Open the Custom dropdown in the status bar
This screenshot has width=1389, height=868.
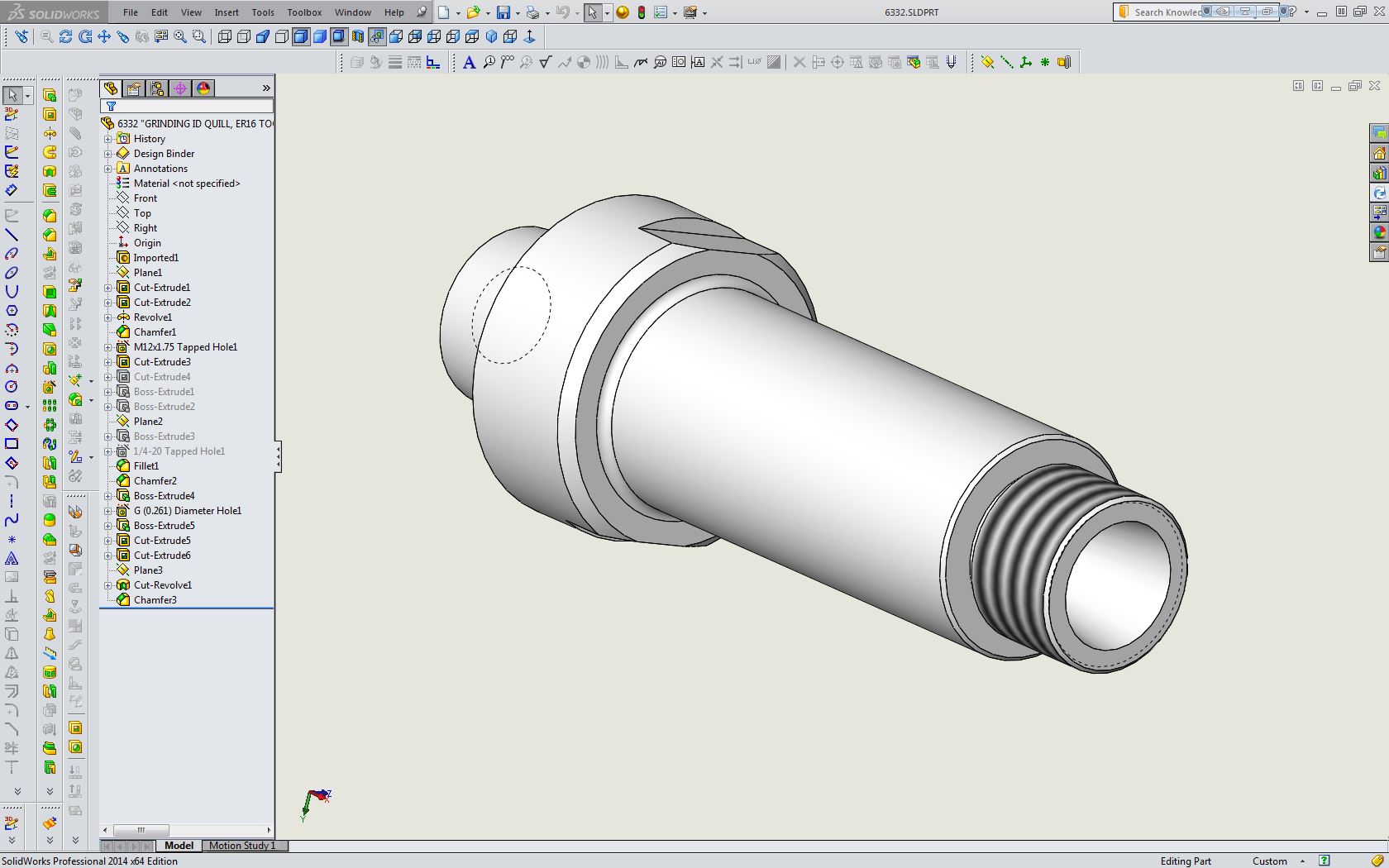[x=1302, y=861]
